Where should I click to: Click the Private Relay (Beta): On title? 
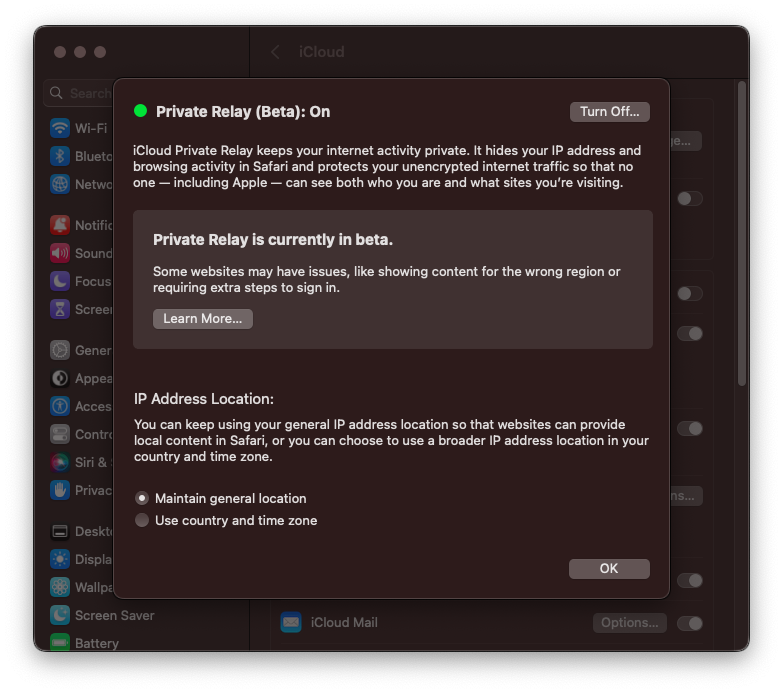click(243, 112)
